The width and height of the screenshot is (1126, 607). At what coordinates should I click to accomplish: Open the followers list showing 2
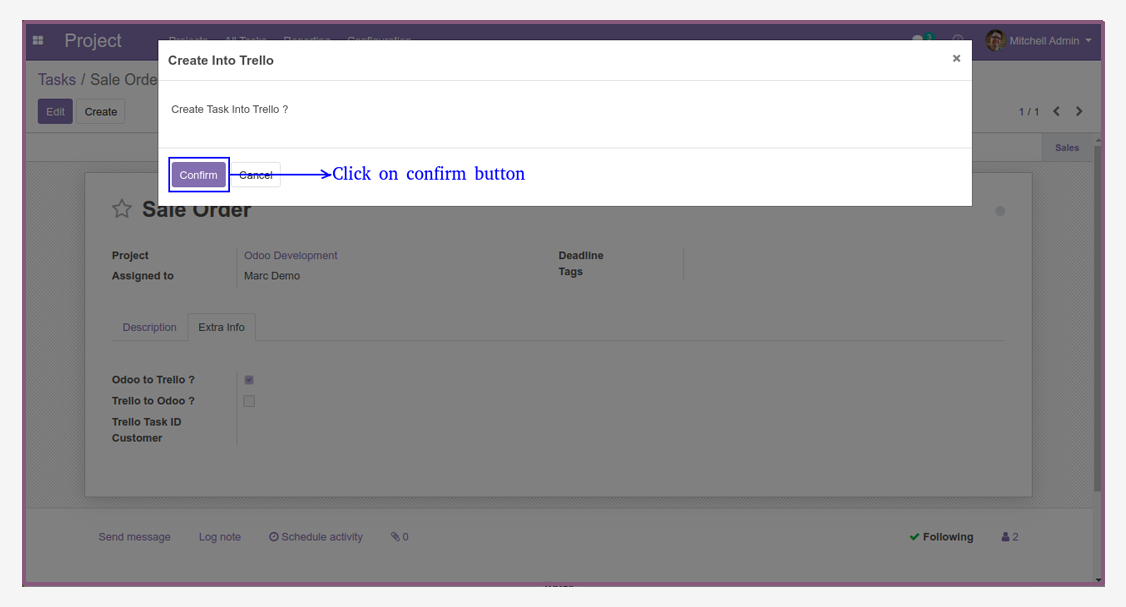tap(1010, 537)
